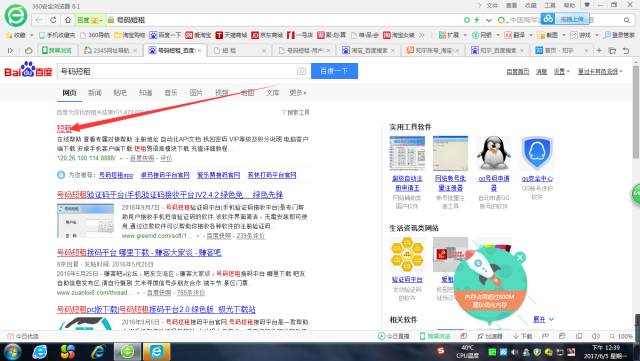Viewport: 640px width, 361px height.
Task: Toggle the sidebar expand icon left of tabs
Action: (11, 51)
